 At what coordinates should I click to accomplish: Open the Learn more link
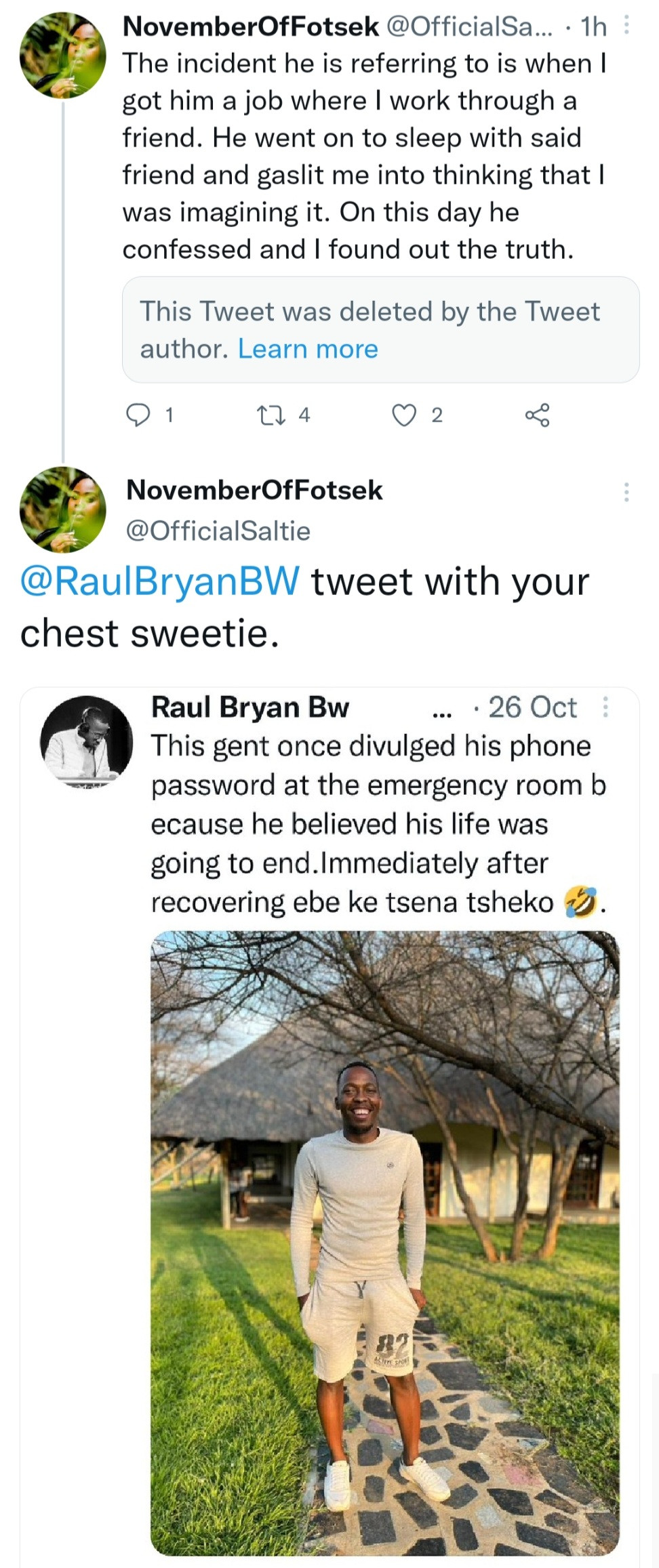[x=308, y=348]
